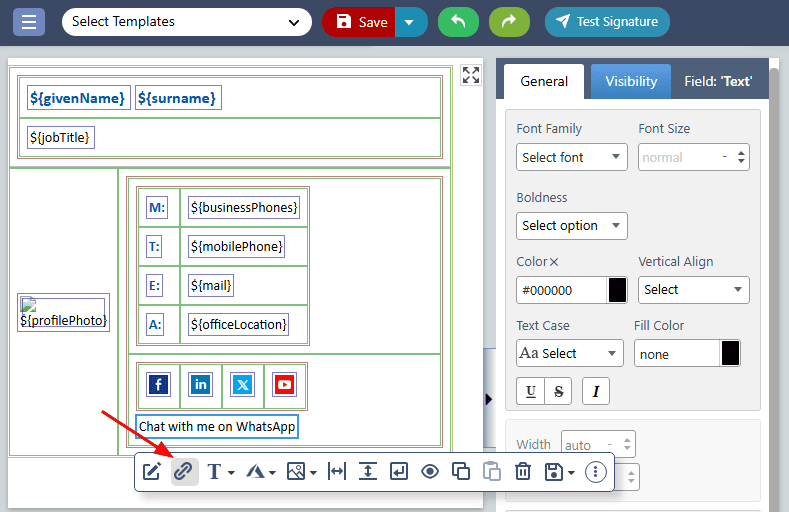Switch to the Visibility tab
Screen dimensions: 789x512
[631, 81]
